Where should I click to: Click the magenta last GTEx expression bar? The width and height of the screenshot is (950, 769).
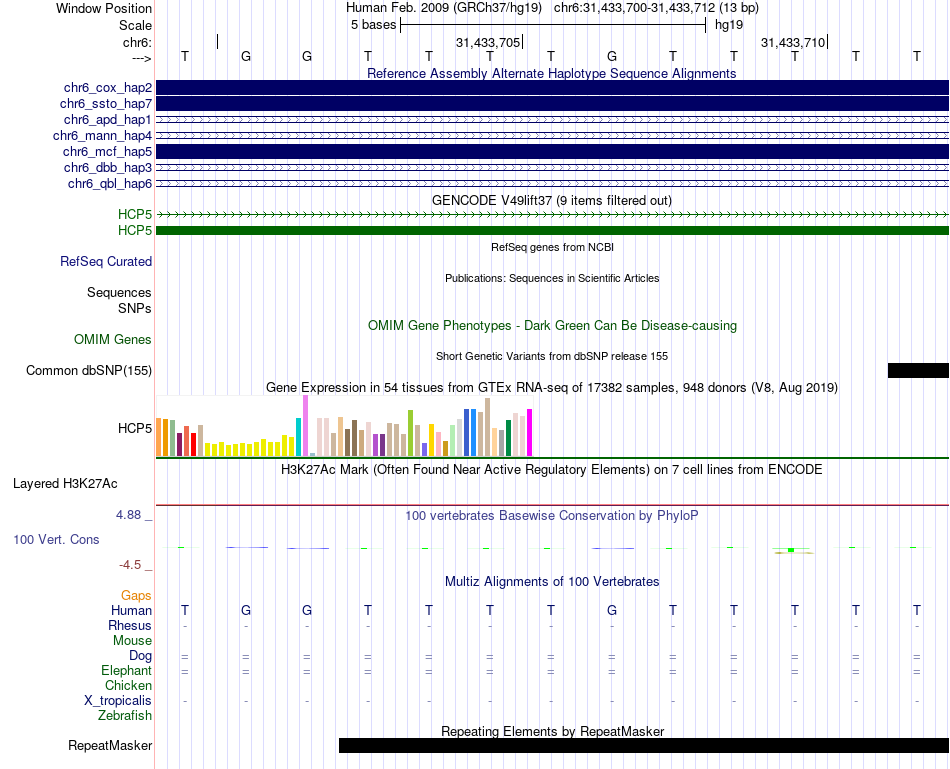[x=530, y=433]
